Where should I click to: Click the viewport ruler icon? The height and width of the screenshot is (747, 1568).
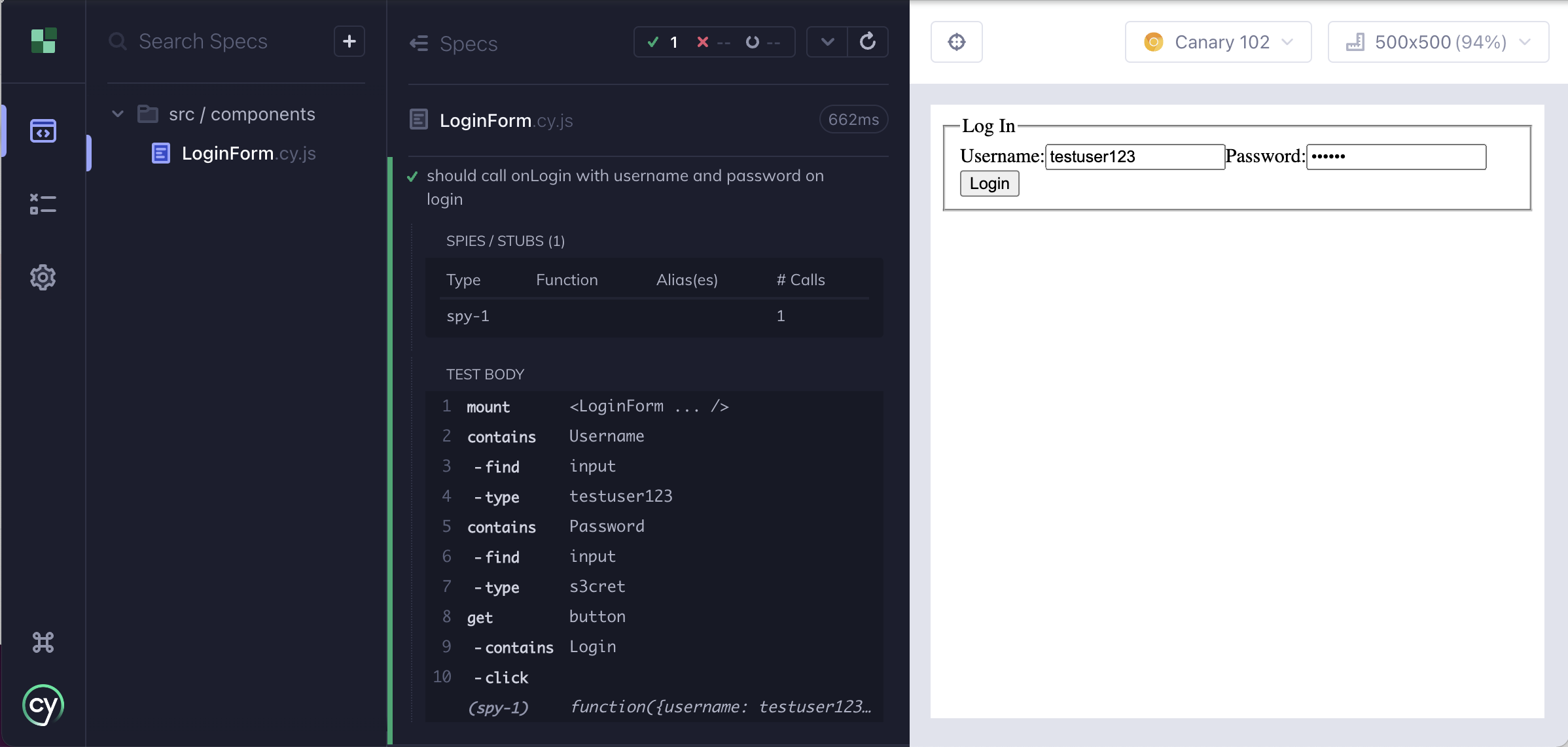tap(1355, 42)
